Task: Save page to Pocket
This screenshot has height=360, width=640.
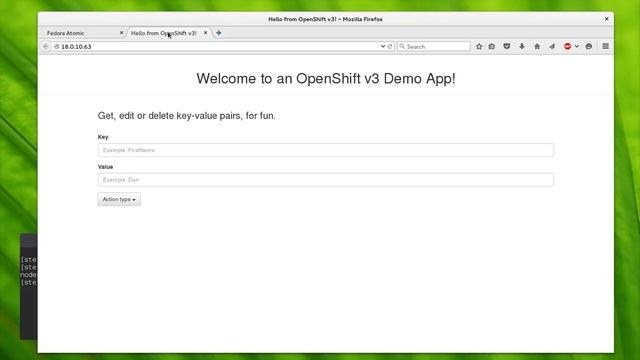Action: (507, 47)
